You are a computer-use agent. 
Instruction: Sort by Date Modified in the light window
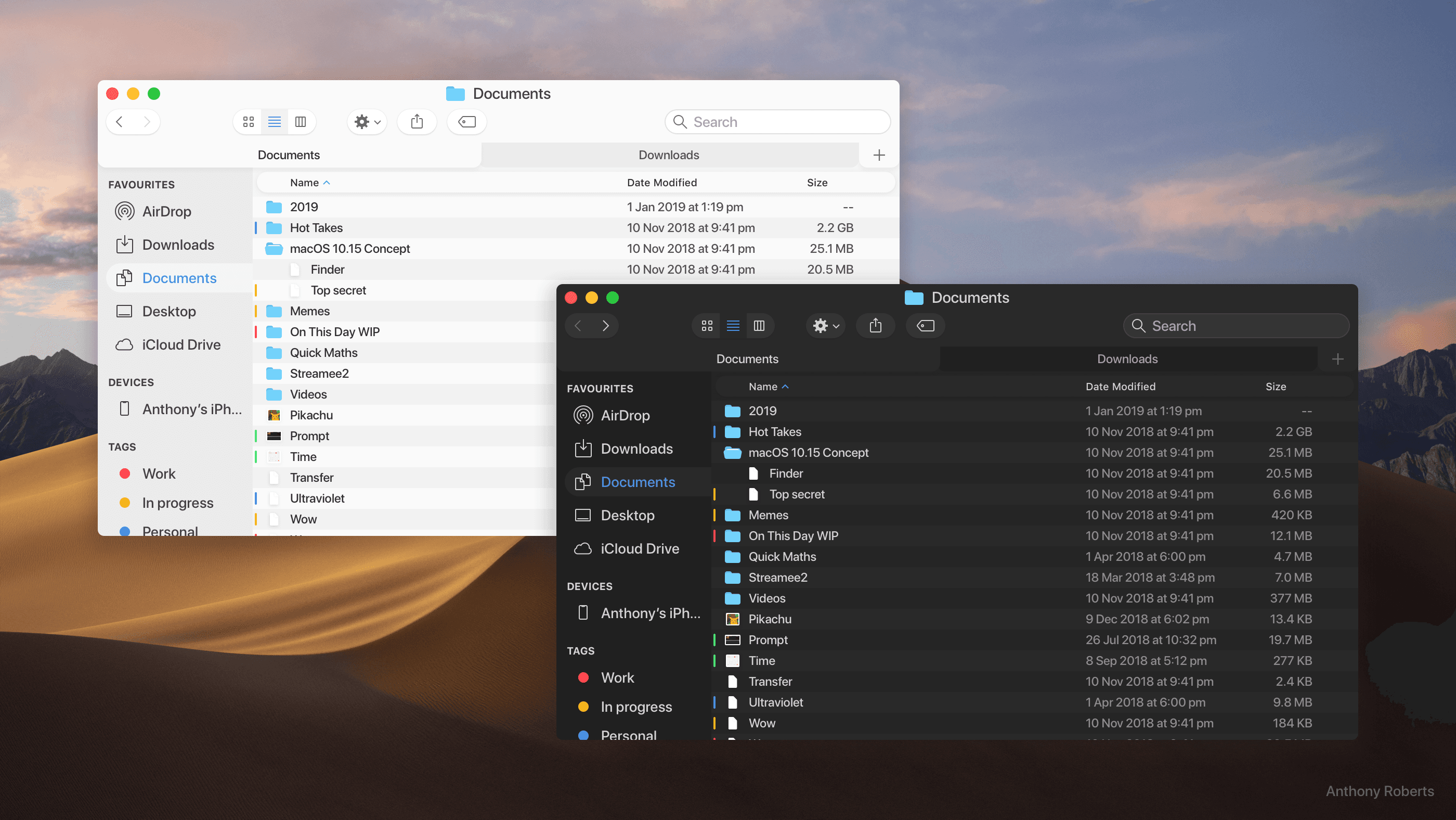(x=662, y=183)
